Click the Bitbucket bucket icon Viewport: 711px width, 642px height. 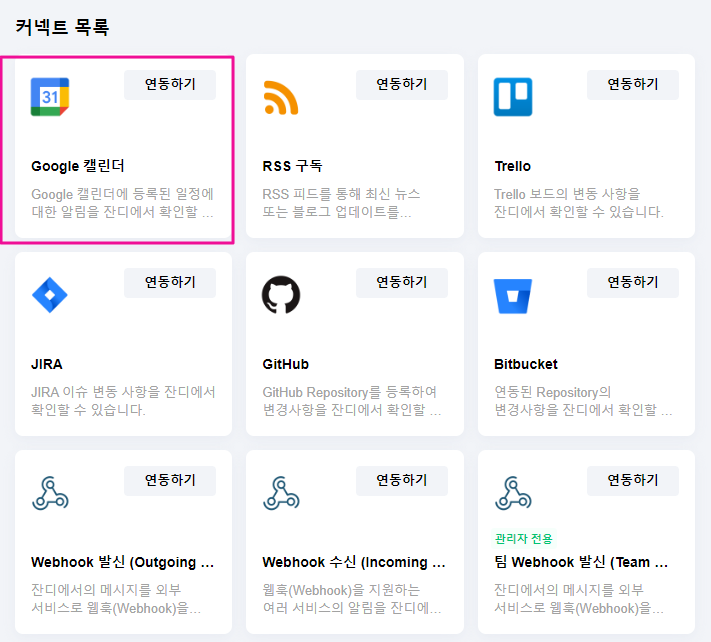coord(513,296)
